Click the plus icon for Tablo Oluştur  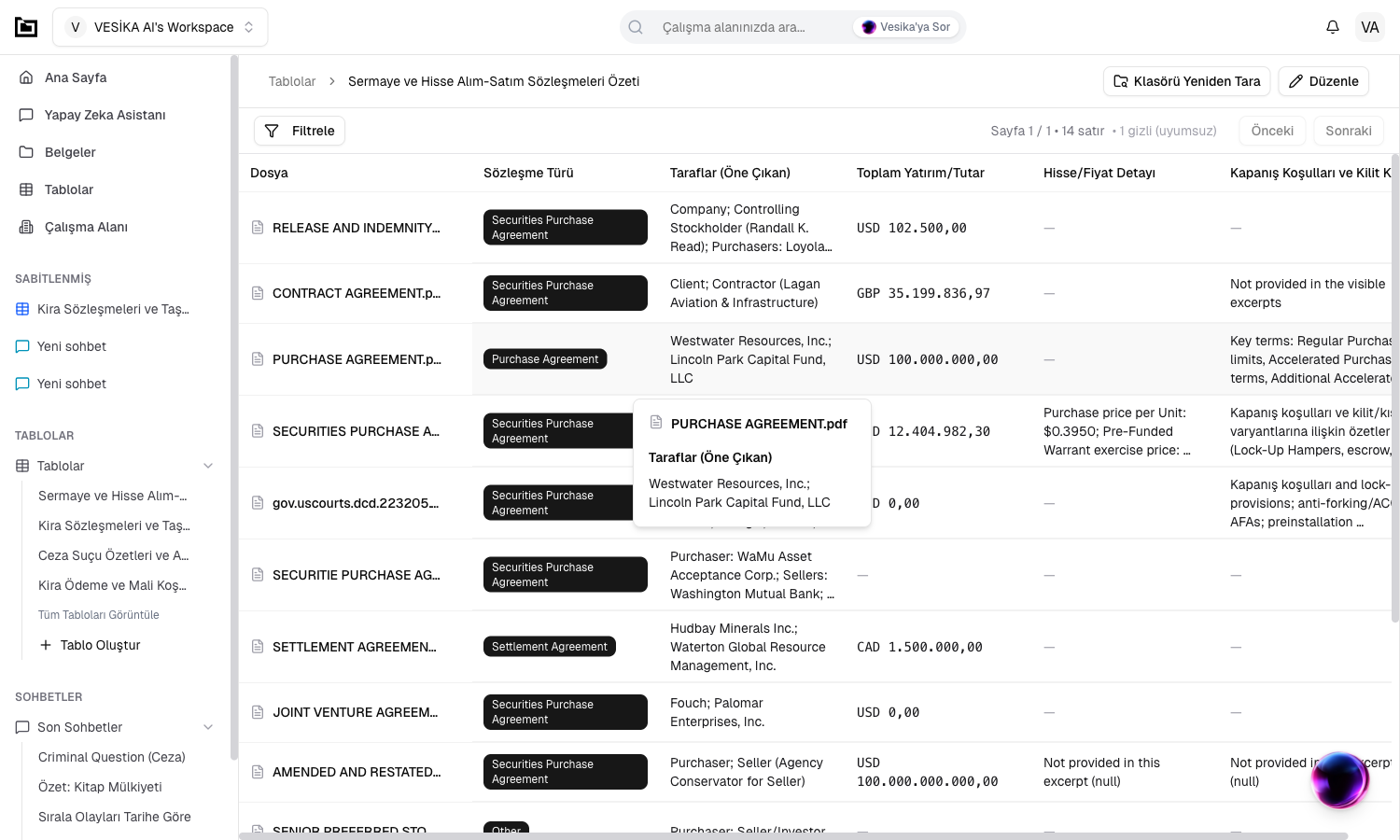[45, 645]
